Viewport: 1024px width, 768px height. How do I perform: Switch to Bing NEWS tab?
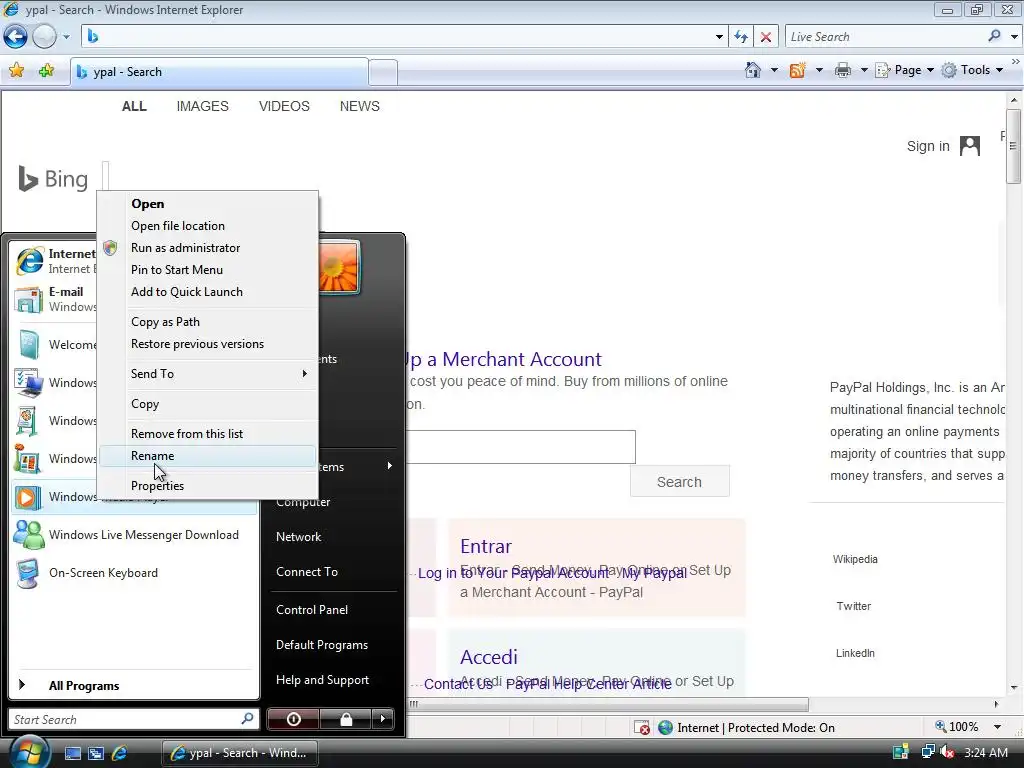pos(359,106)
